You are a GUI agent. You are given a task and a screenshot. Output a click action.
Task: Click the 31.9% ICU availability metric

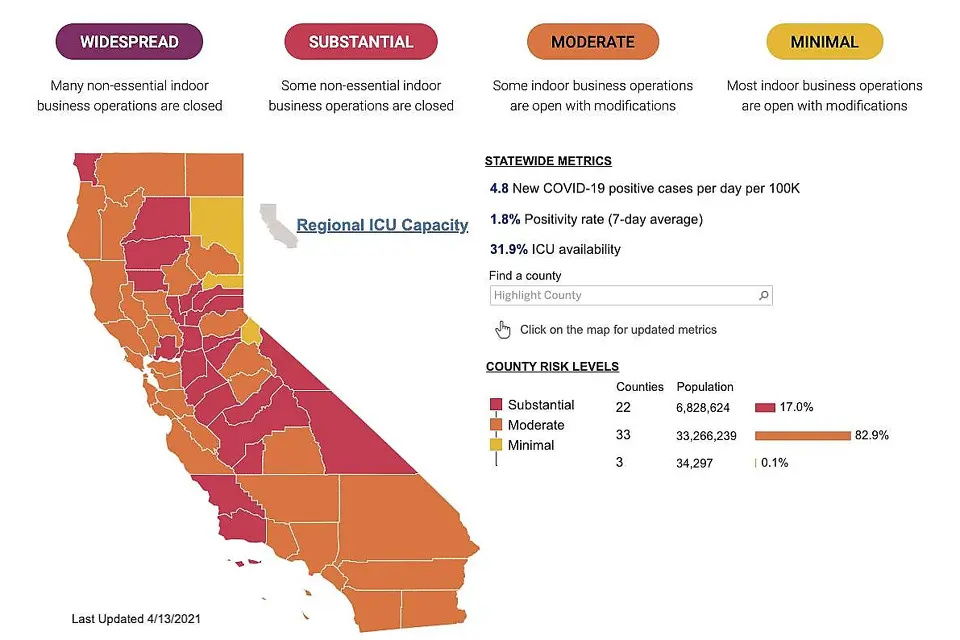(x=555, y=249)
